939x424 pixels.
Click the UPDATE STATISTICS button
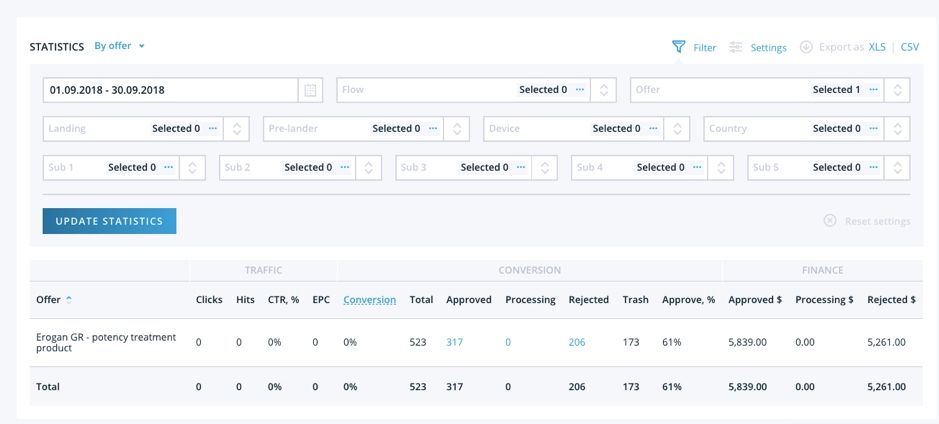coord(110,221)
